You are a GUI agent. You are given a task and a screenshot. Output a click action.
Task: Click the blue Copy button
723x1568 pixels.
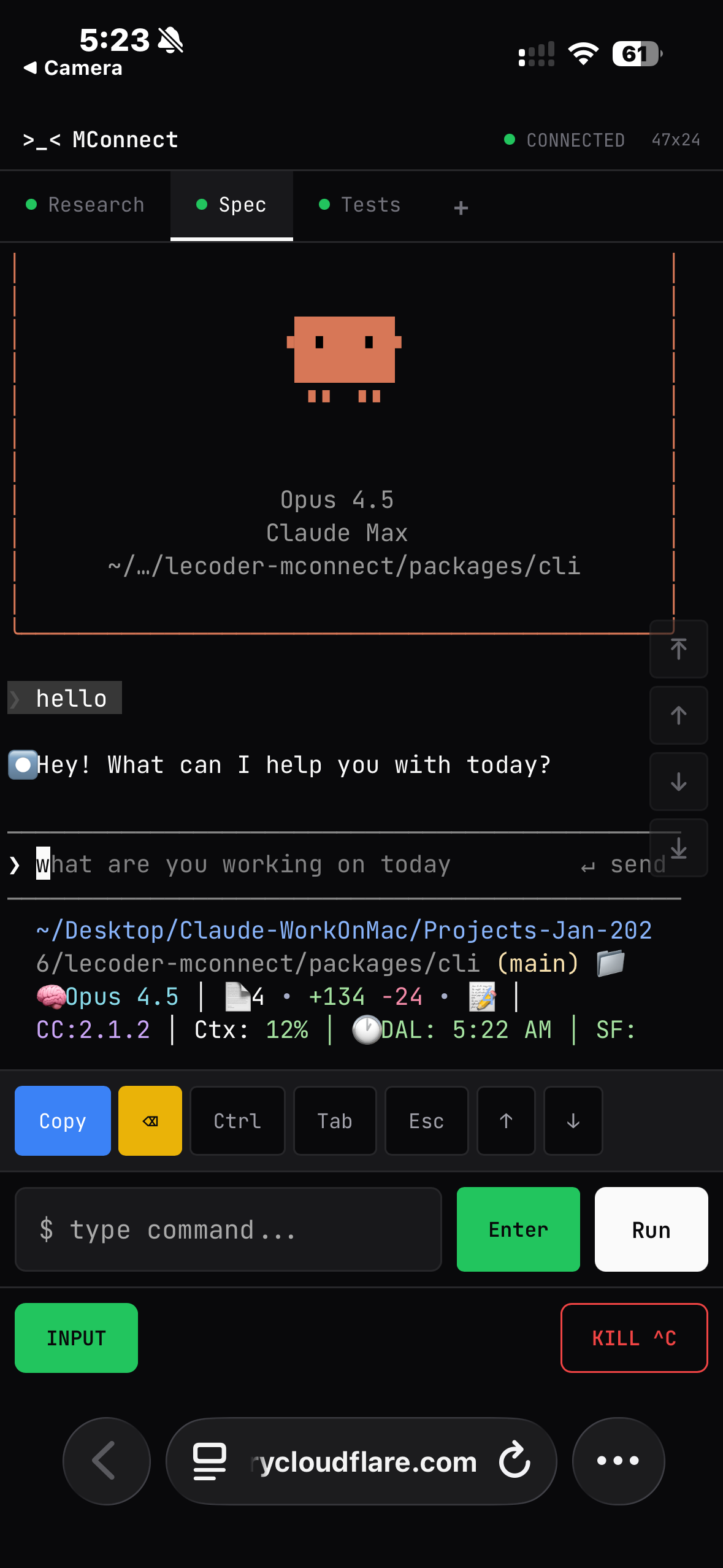pos(63,1121)
